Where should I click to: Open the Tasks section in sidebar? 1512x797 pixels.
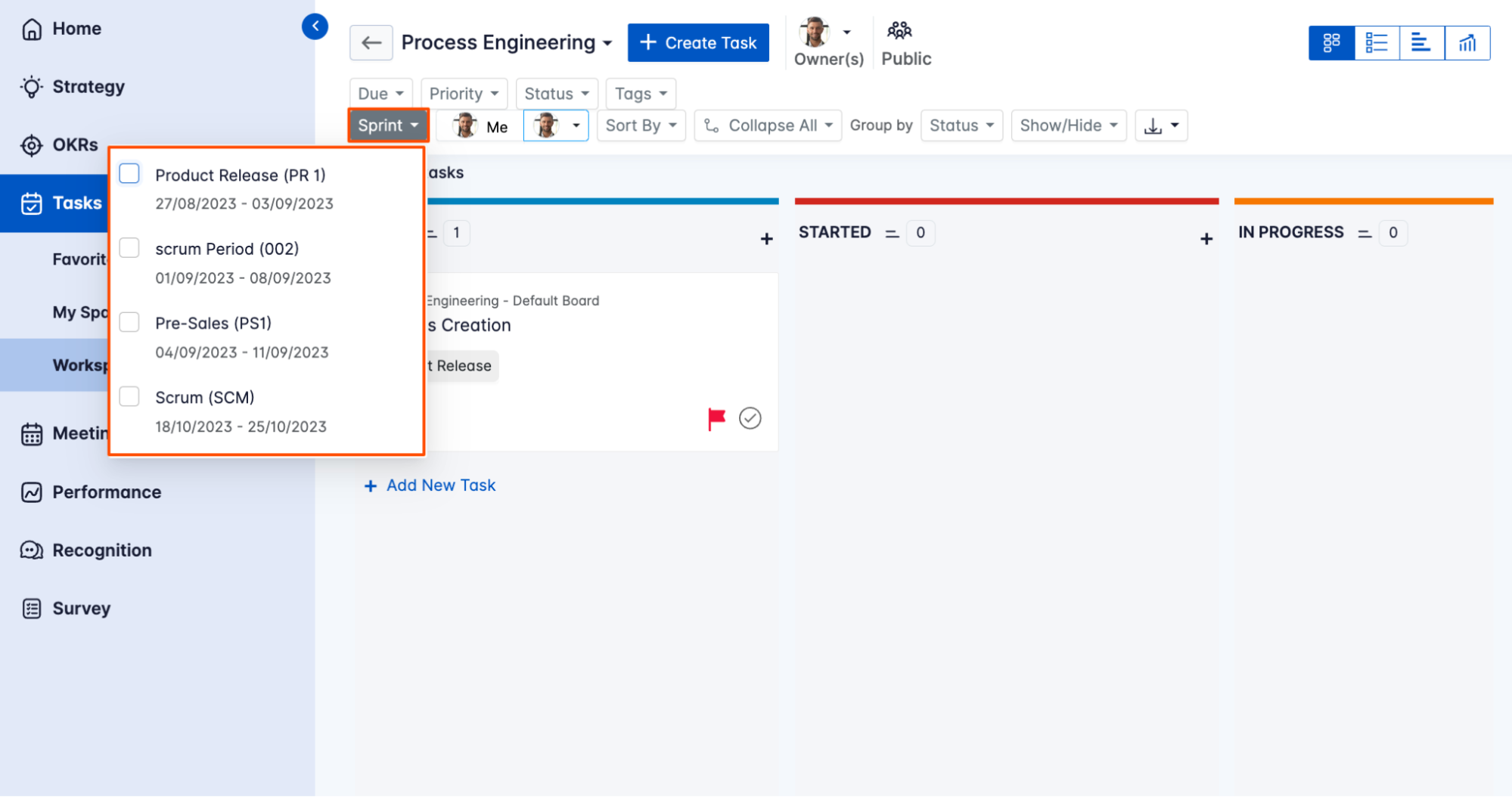pos(76,203)
